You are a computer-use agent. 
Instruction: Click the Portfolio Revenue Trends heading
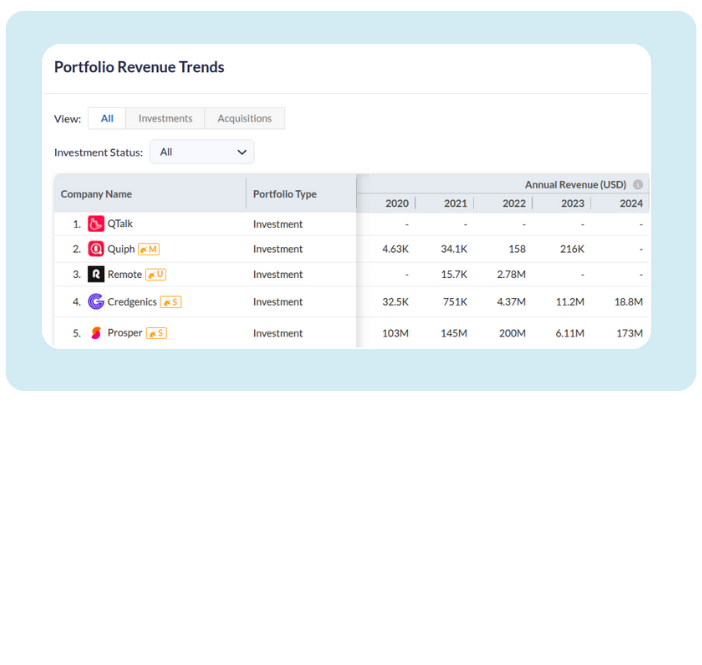click(139, 67)
